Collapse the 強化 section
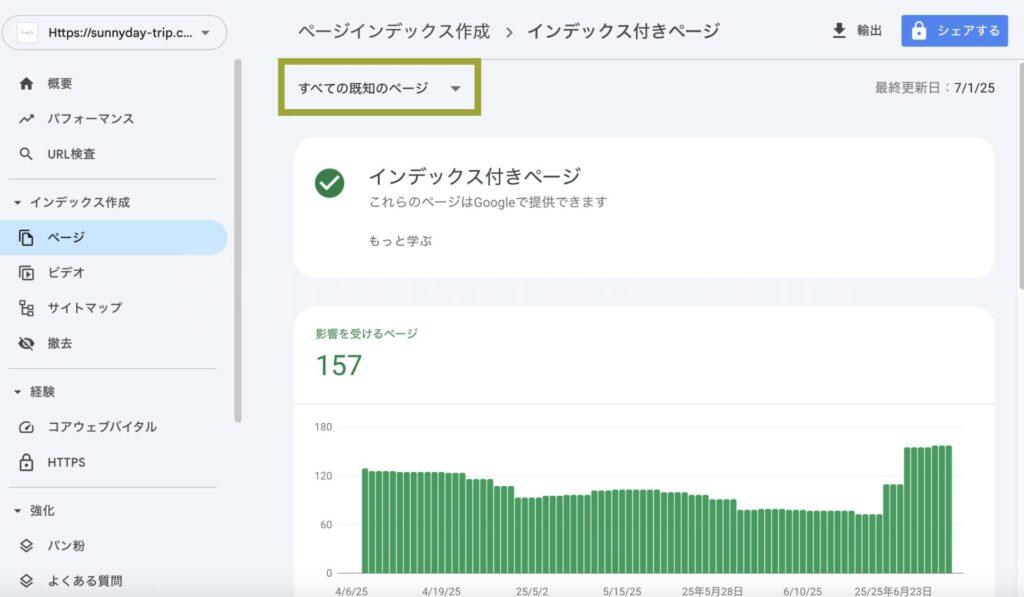Screen dimensions: 1024x597 pos(18,511)
